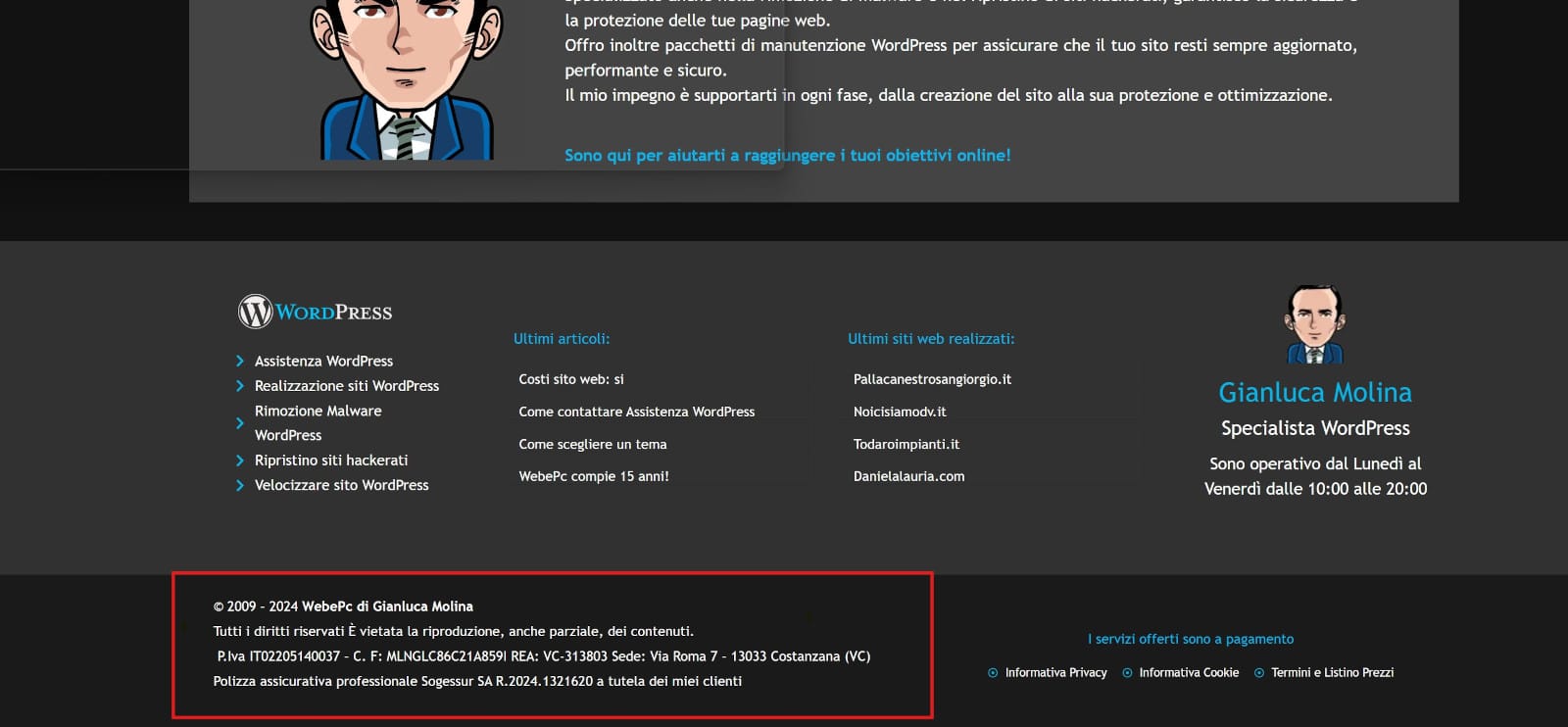Open 'WebePc compie 15 anni!' article
Screen dimensions: 1568x727
[x=594, y=476]
